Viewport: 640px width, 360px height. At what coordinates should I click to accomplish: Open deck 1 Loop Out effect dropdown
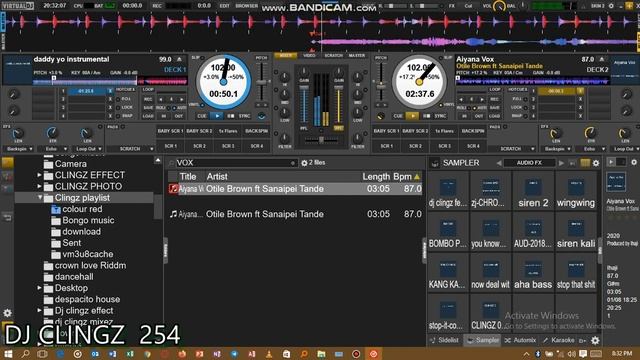click(x=87, y=149)
